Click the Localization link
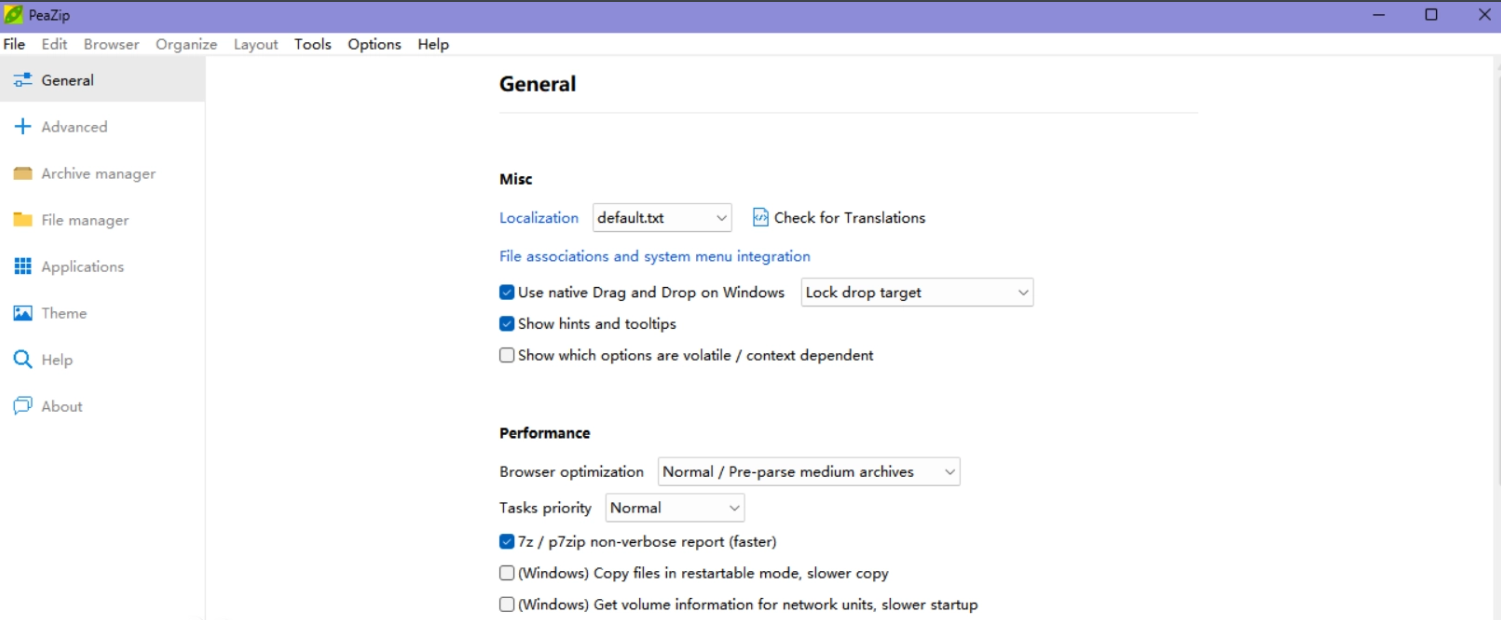 pos(539,217)
